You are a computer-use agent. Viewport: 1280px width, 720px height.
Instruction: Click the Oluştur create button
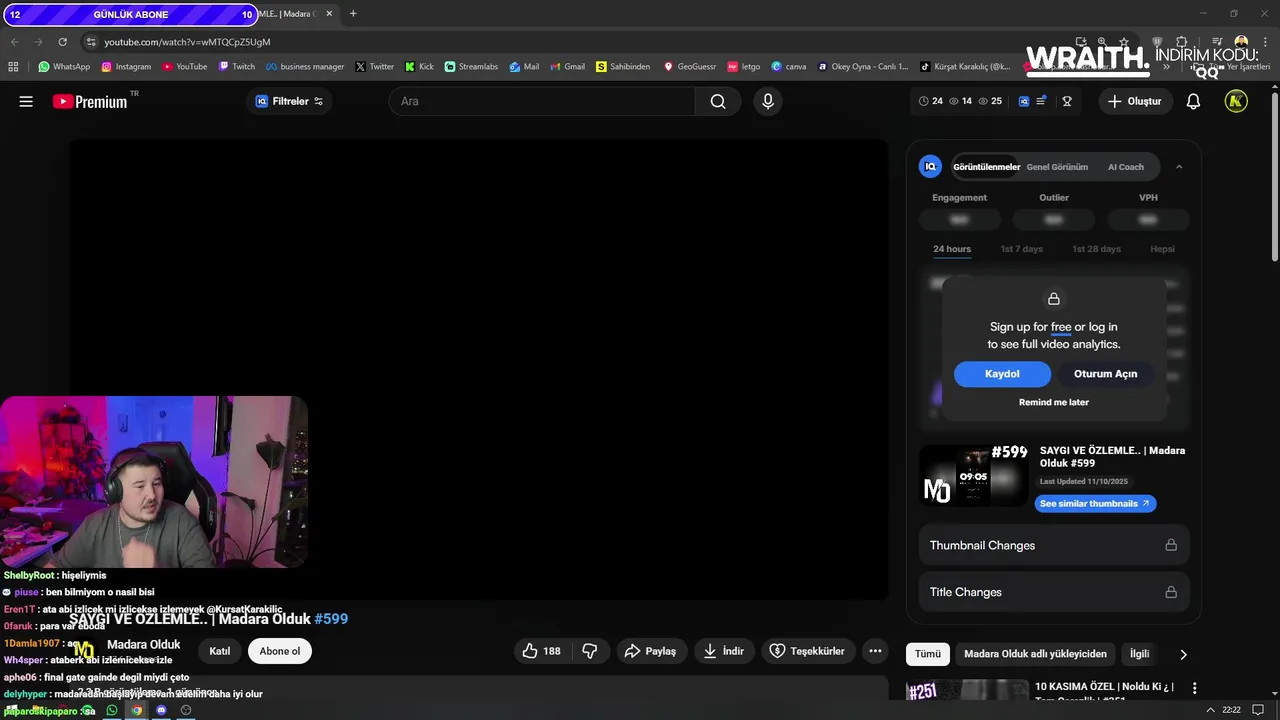coord(1135,101)
